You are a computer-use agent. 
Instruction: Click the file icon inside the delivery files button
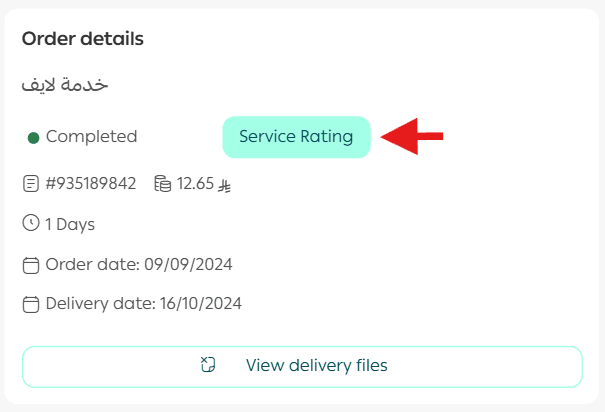[x=208, y=366]
